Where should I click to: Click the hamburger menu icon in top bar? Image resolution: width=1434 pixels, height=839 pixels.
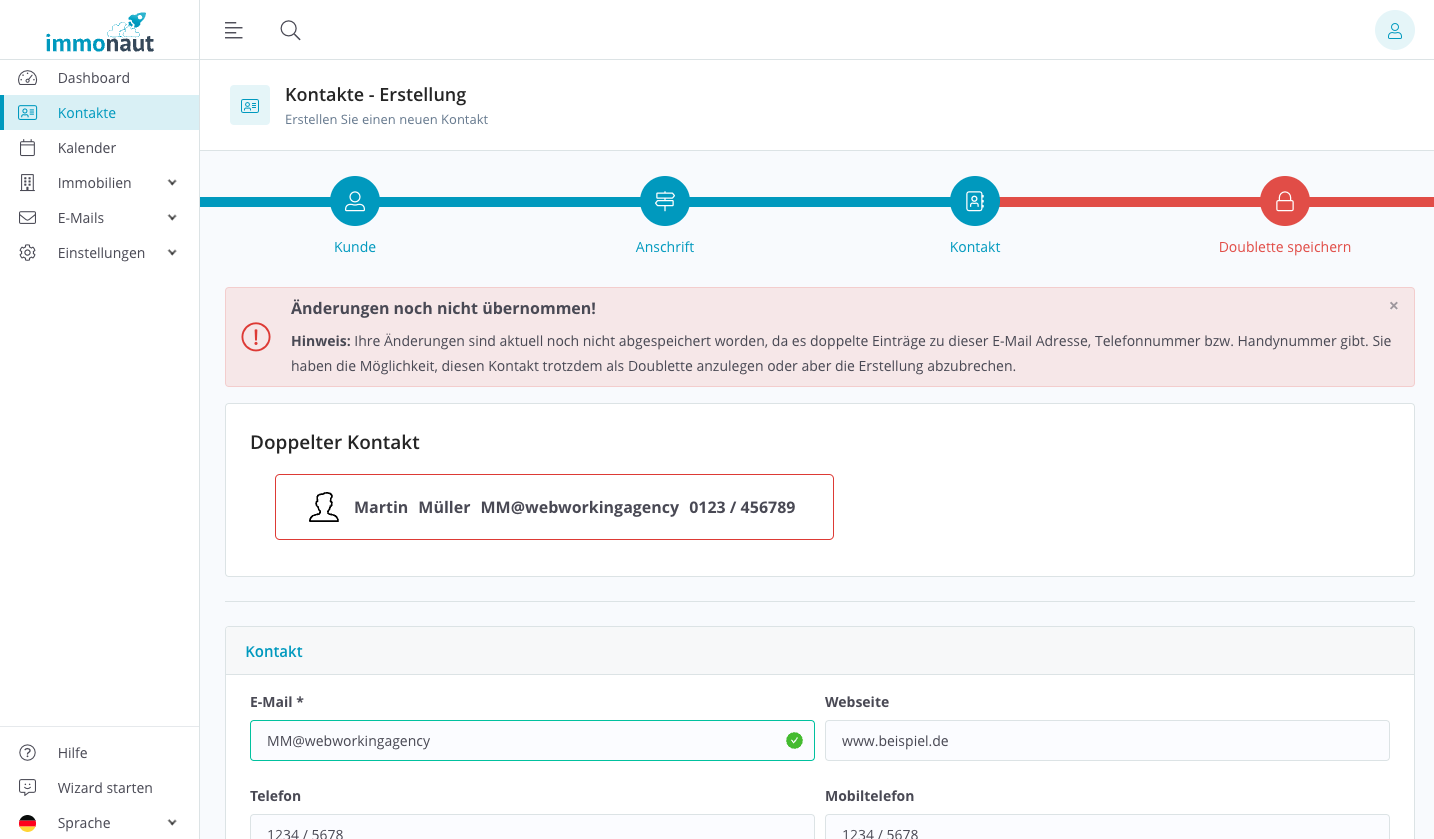point(234,30)
